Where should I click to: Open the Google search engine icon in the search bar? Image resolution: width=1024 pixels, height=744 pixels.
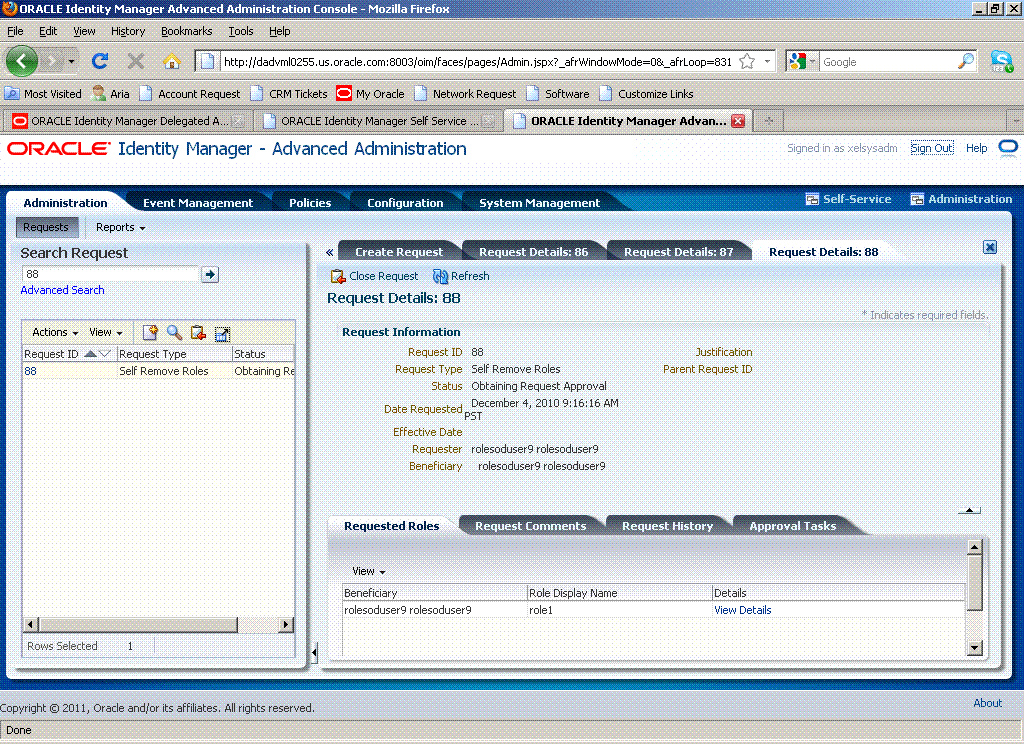(x=798, y=61)
